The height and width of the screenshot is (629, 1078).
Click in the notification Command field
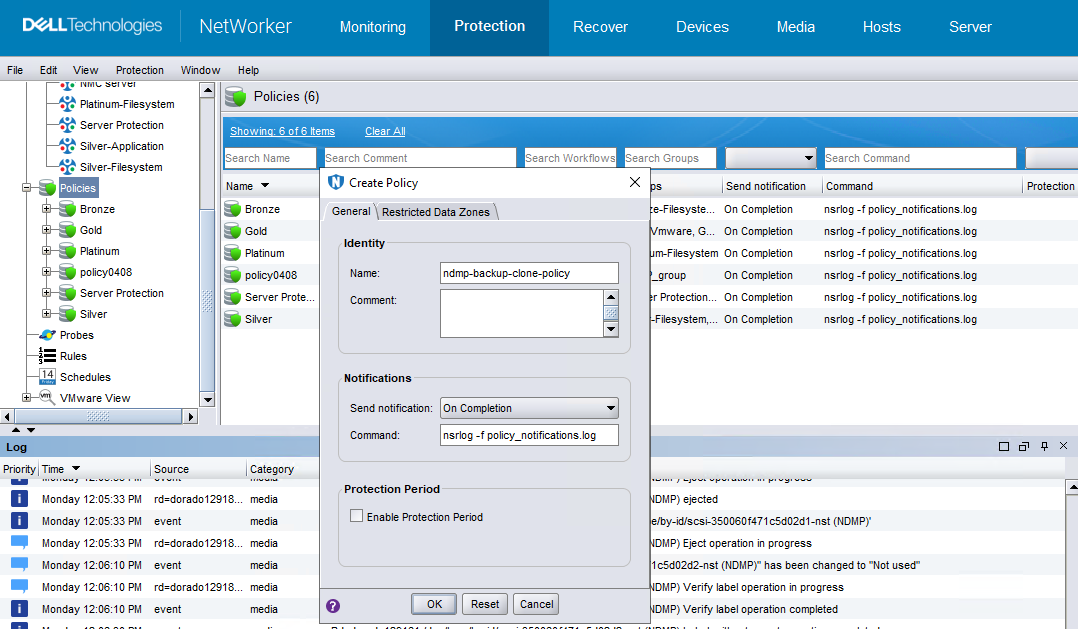coord(529,435)
